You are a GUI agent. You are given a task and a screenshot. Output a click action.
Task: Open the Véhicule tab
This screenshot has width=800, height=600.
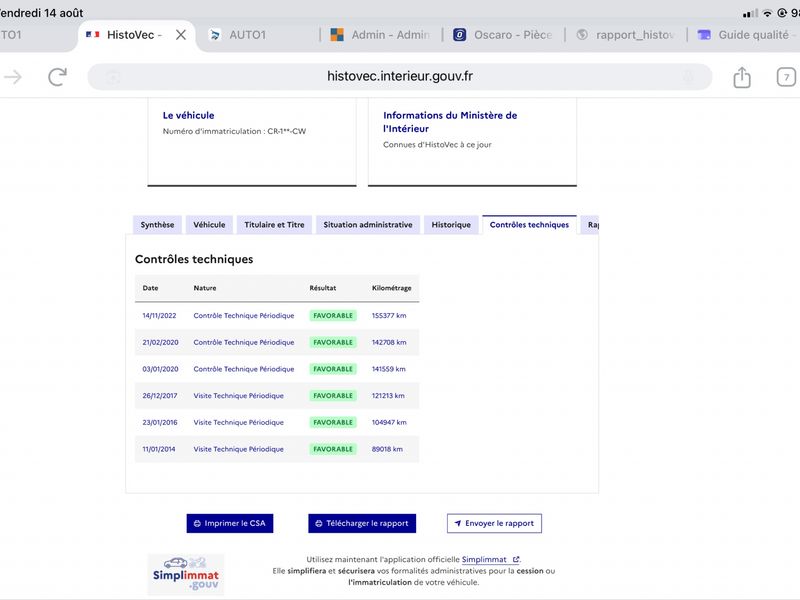click(x=209, y=224)
